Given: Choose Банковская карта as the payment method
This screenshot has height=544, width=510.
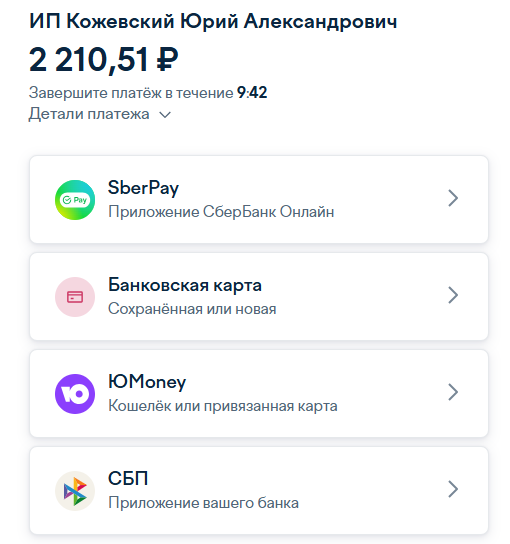Looking at the screenshot, I should (185, 285).
